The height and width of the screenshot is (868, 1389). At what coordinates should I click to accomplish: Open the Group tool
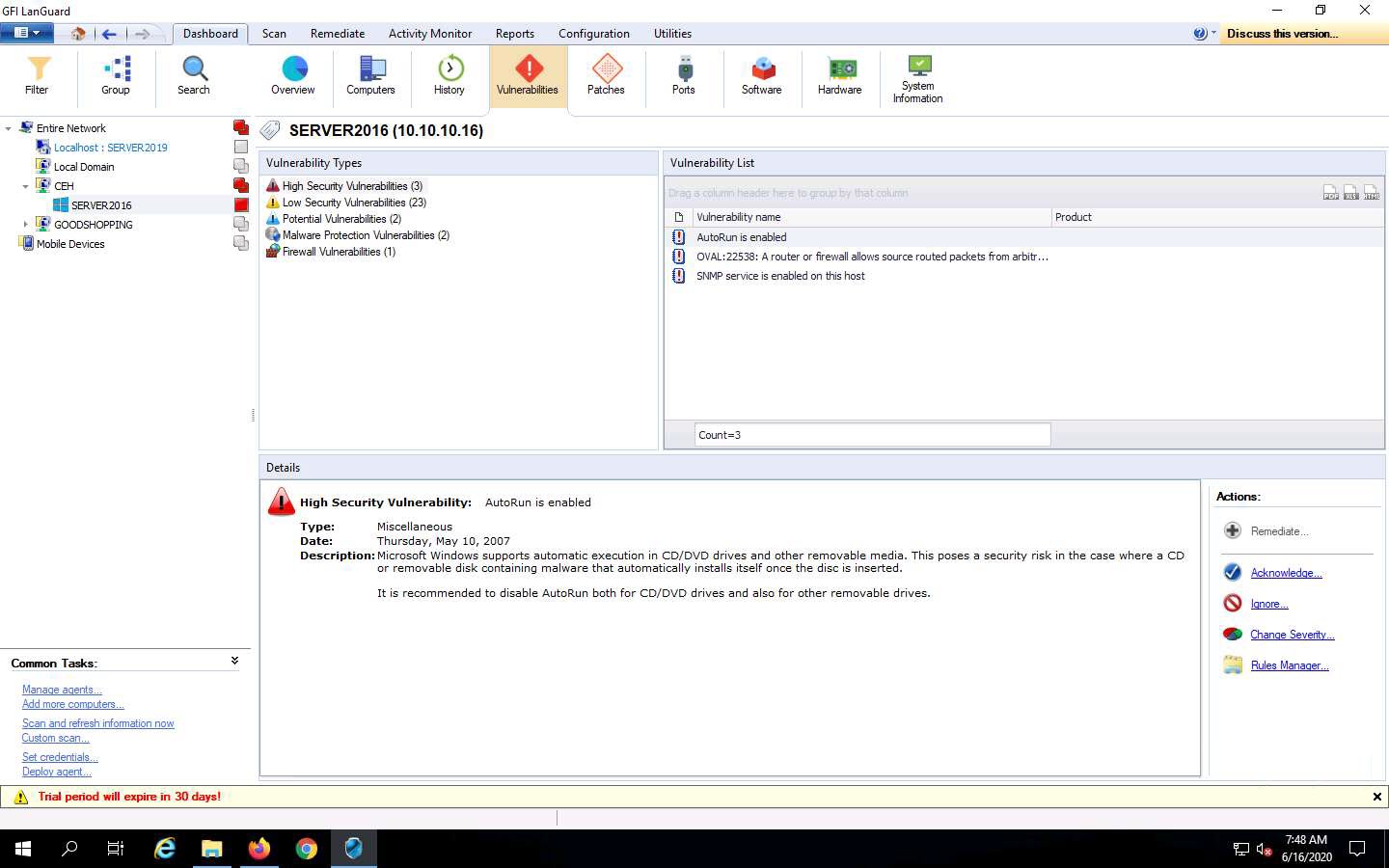(x=116, y=75)
